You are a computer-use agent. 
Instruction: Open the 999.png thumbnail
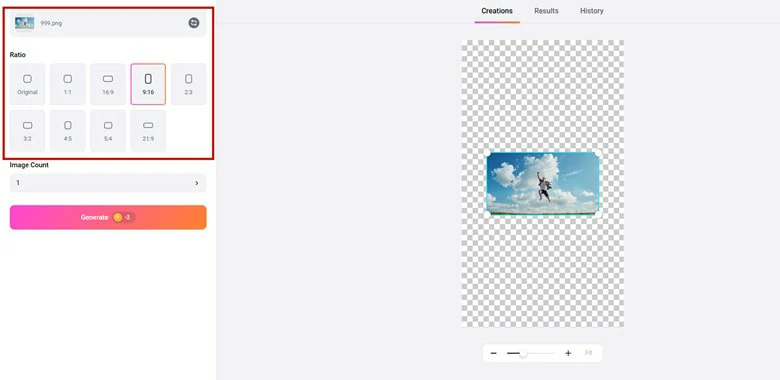point(24,23)
